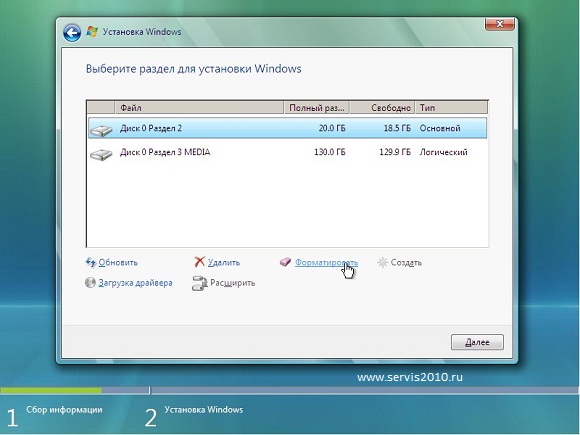
Task: Click the Создать option
Action: pos(406,263)
